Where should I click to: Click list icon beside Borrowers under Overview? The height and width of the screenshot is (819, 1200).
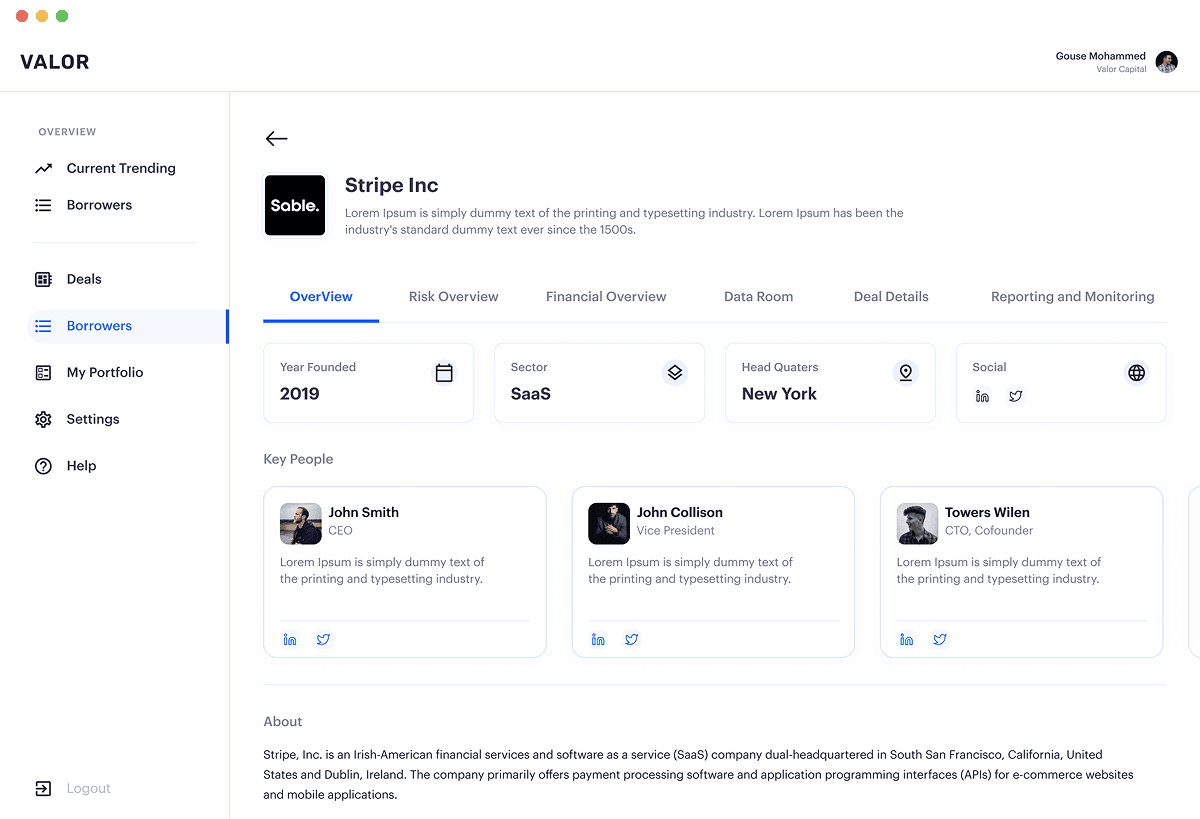pyautogui.click(x=43, y=205)
